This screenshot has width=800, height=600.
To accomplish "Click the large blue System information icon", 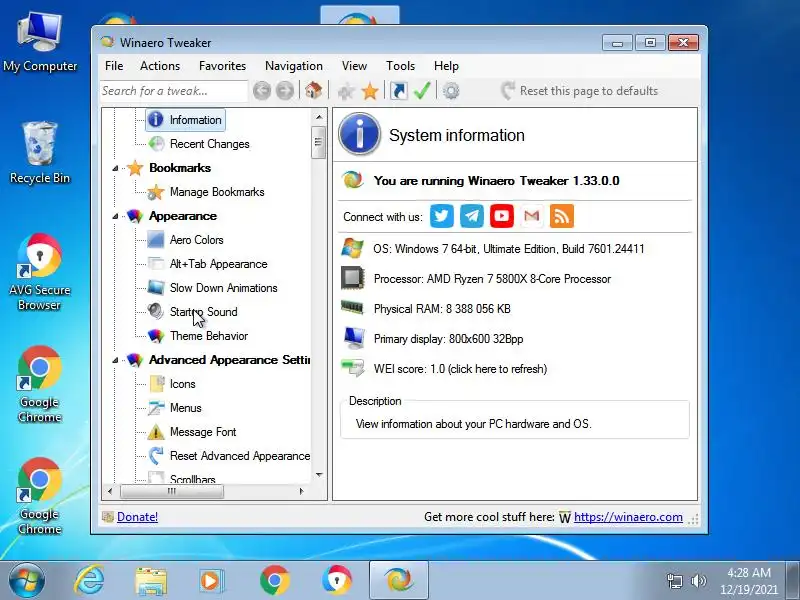I will click(359, 134).
